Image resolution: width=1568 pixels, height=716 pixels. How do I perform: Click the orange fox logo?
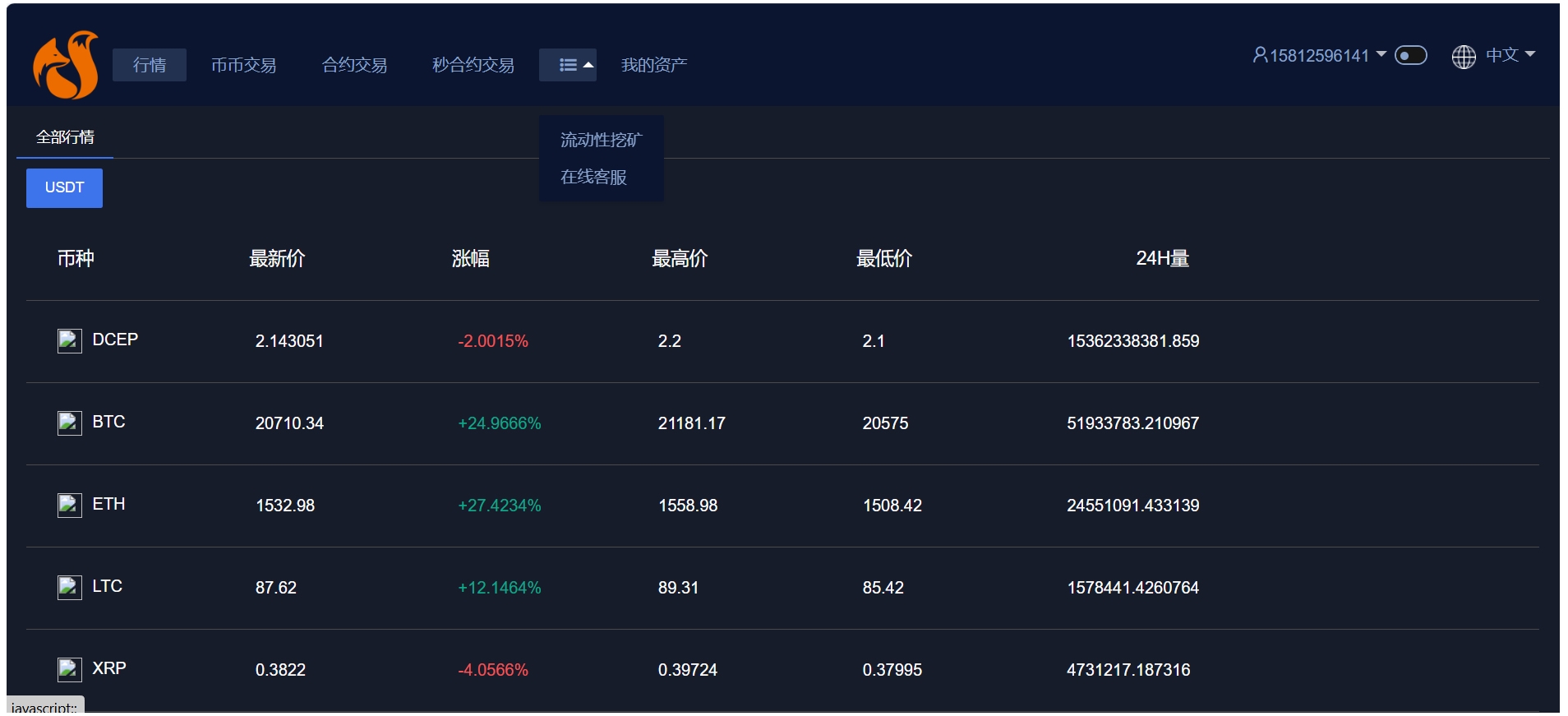coord(66,65)
